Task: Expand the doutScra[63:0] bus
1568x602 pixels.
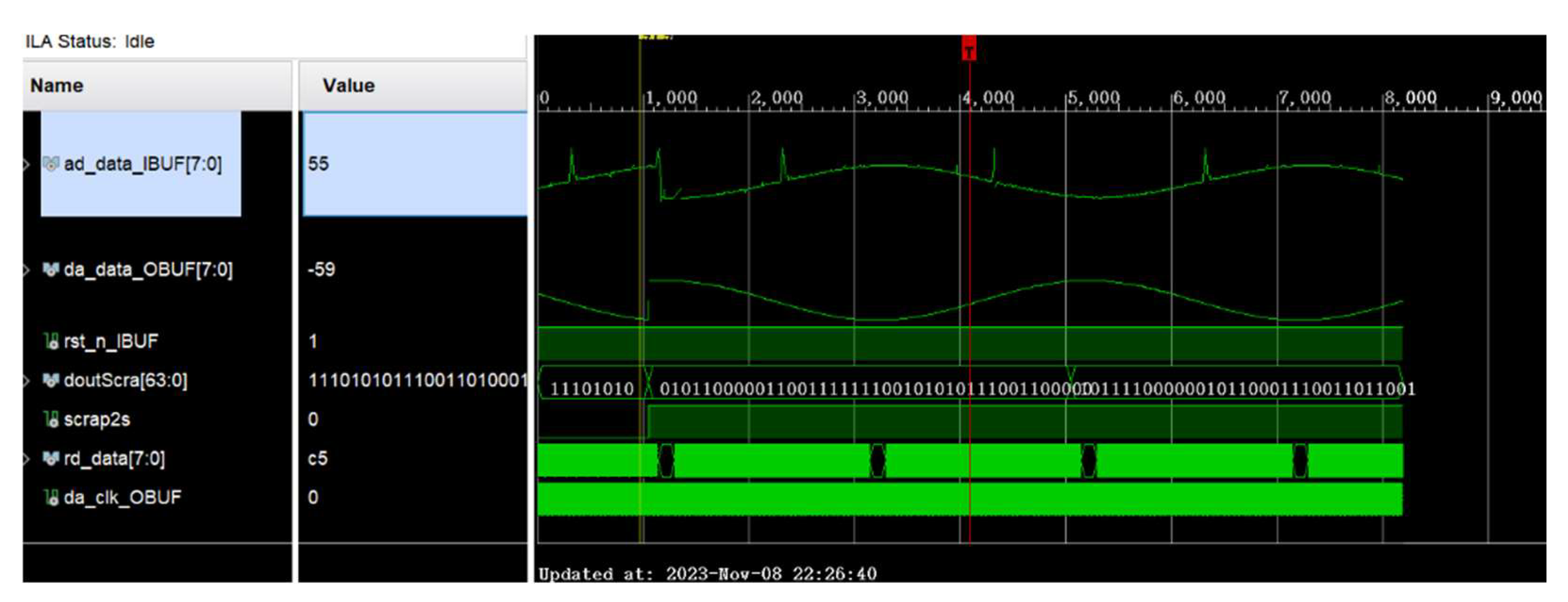Action: coord(26,380)
